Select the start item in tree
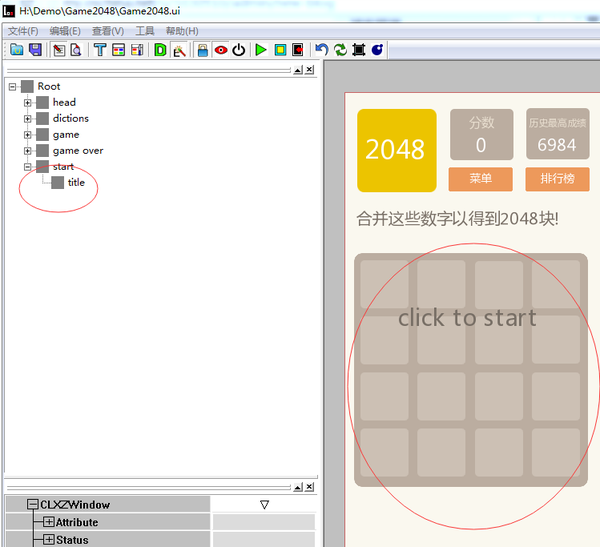 click(x=63, y=167)
